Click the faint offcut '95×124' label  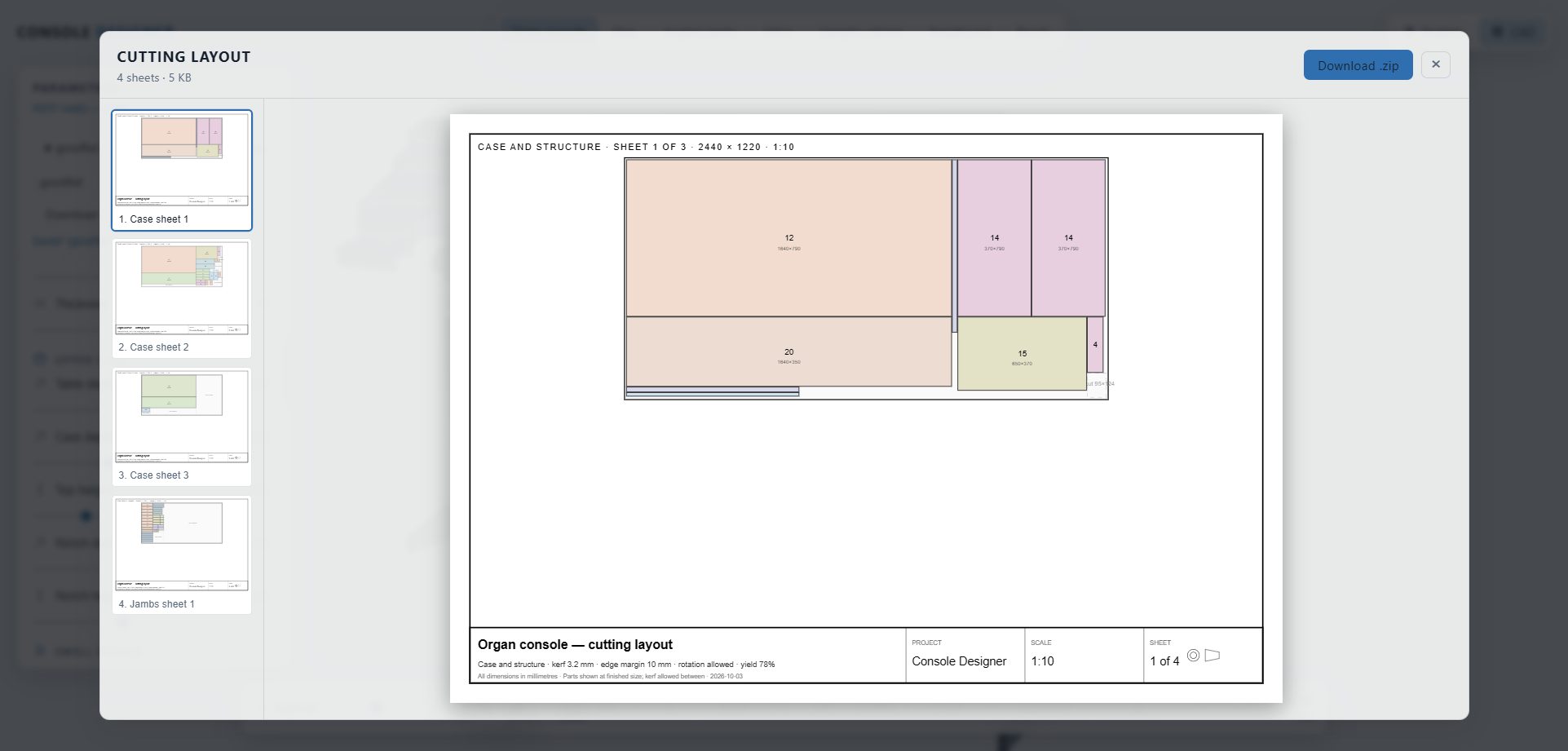tap(1101, 383)
